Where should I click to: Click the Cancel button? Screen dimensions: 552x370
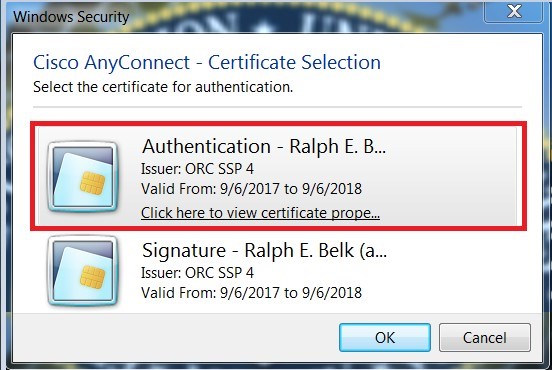point(484,338)
